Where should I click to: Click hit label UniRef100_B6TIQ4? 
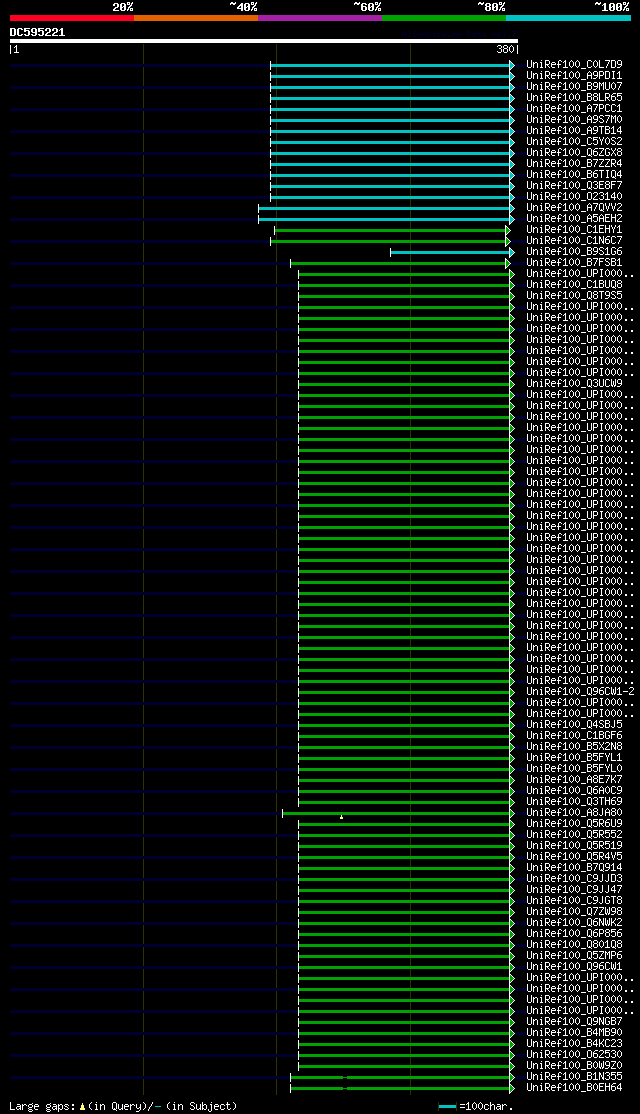pos(575,175)
